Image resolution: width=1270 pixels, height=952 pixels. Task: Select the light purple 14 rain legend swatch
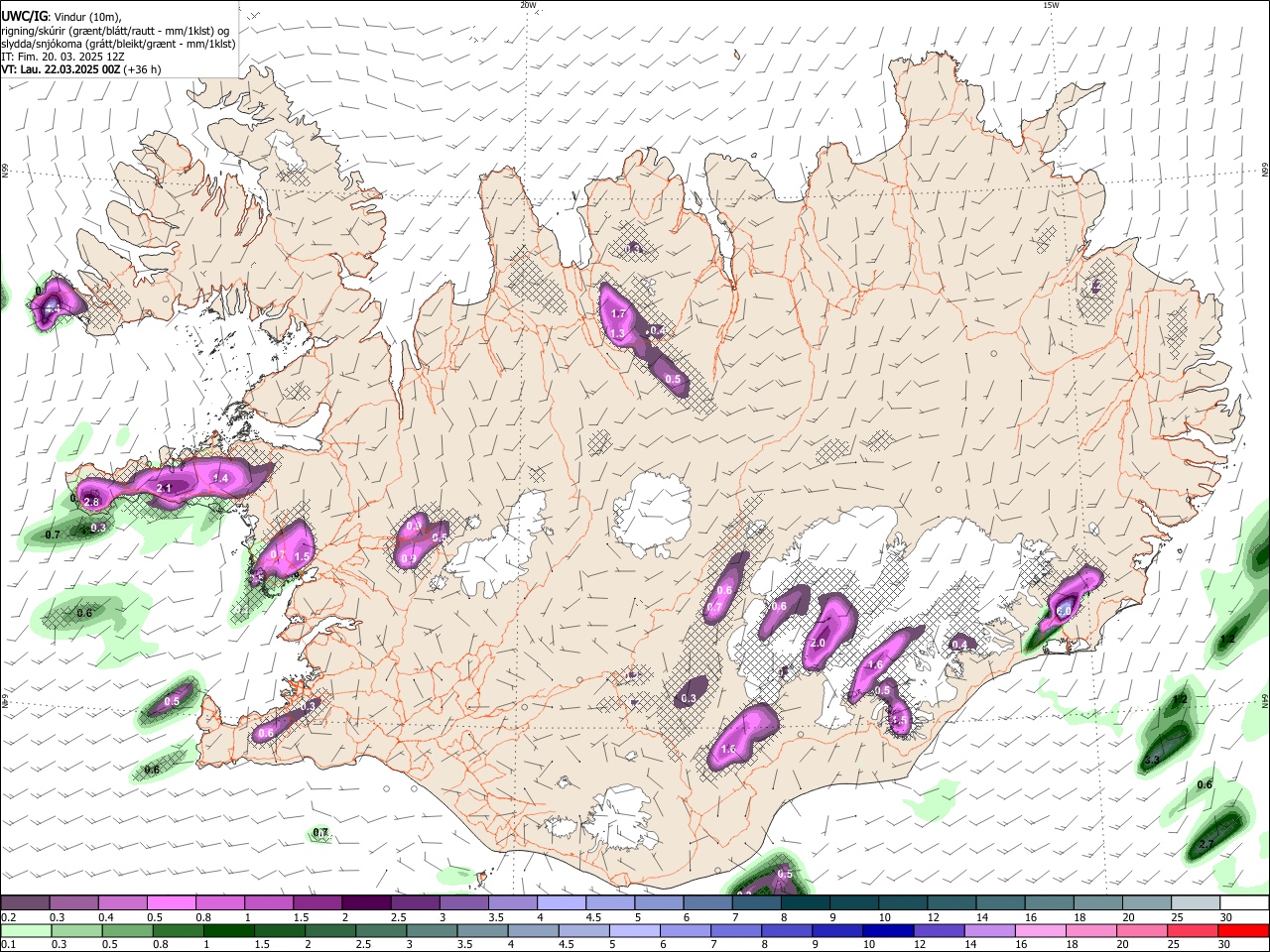click(x=988, y=930)
